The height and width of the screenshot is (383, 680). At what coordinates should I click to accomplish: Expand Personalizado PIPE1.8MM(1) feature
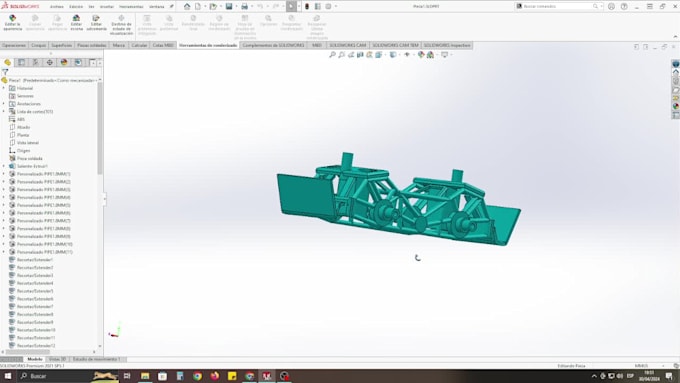click(4, 174)
